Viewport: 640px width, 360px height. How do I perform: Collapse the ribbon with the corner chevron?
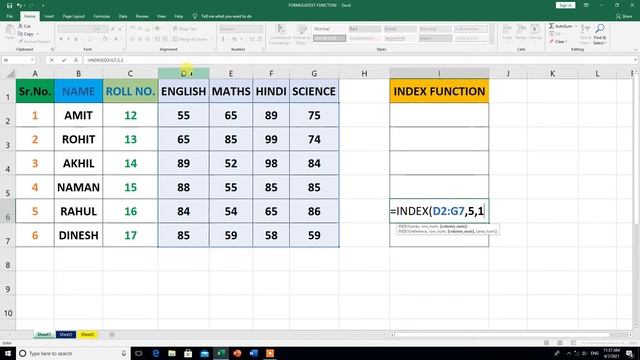635,50
